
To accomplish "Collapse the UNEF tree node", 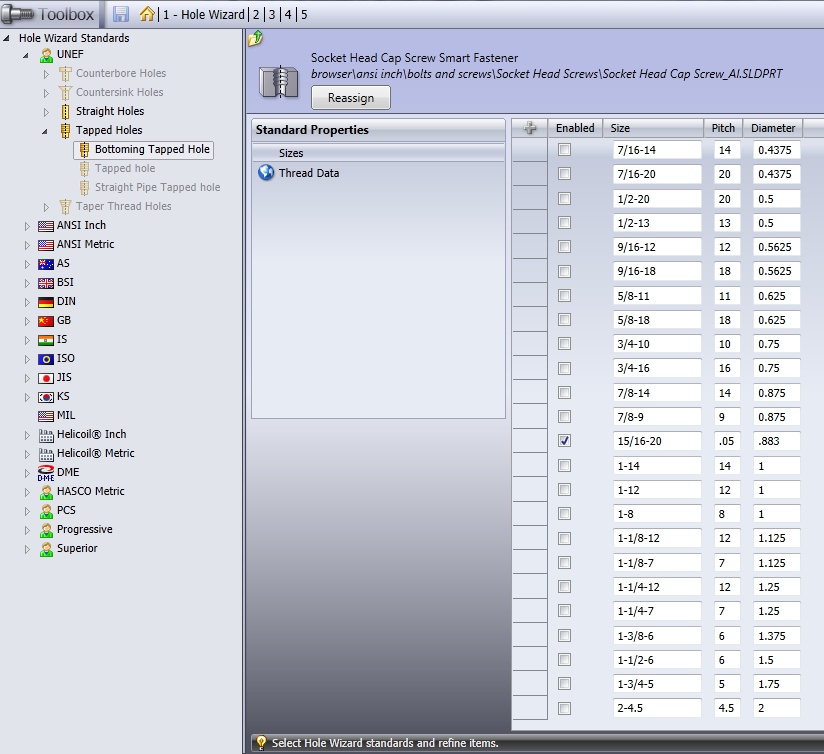I will tap(25, 55).
